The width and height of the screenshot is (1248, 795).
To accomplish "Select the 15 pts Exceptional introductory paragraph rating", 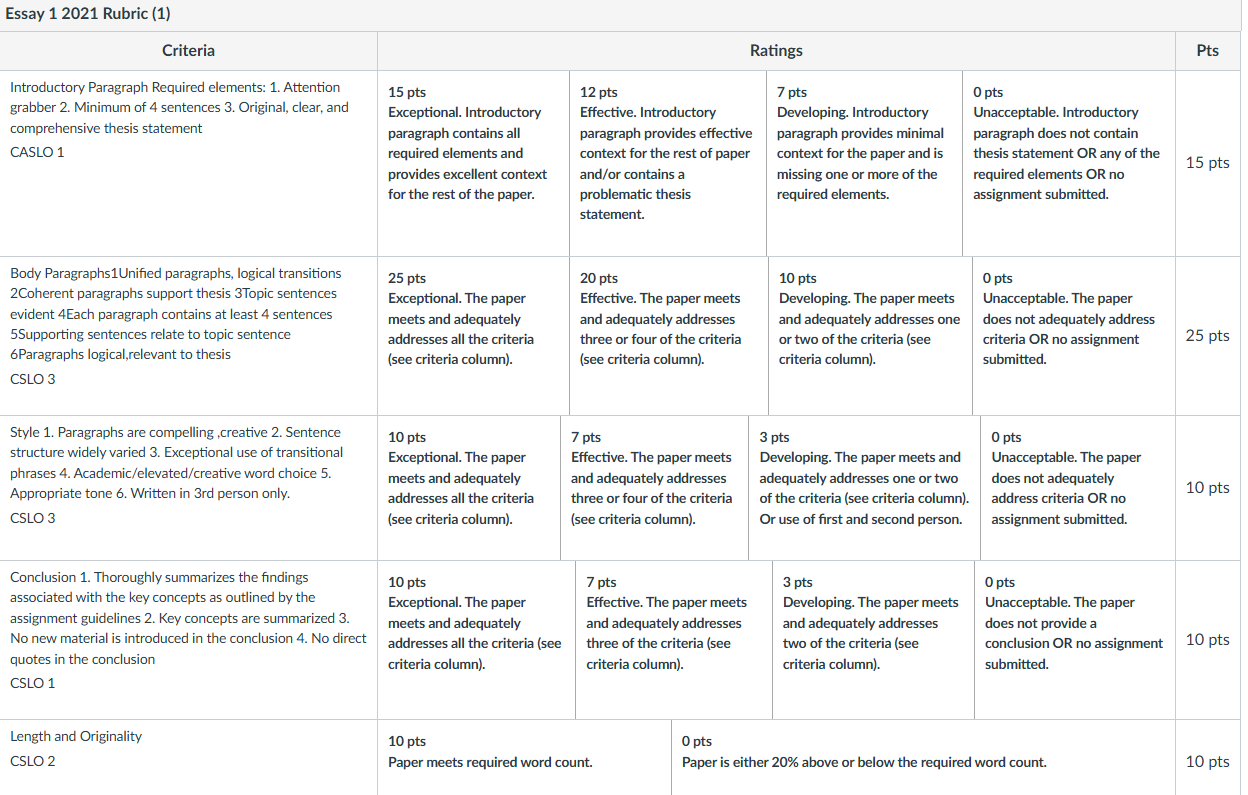I will click(x=473, y=163).
